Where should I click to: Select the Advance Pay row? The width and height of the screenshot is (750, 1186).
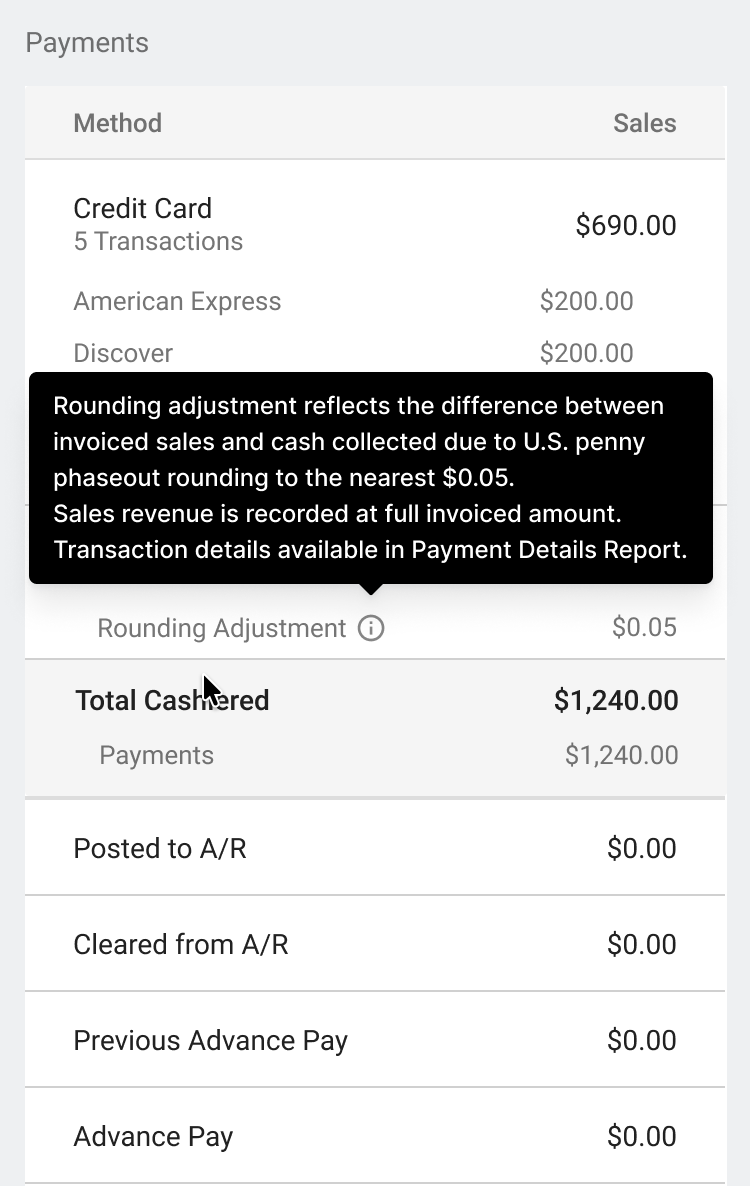(375, 1136)
